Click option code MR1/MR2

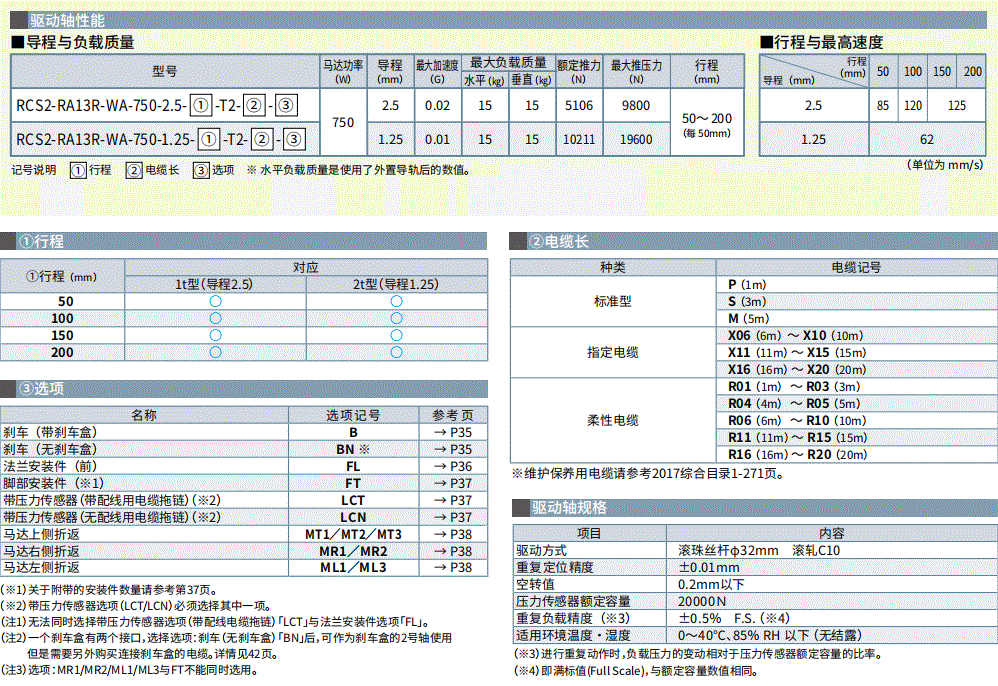point(353,551)
